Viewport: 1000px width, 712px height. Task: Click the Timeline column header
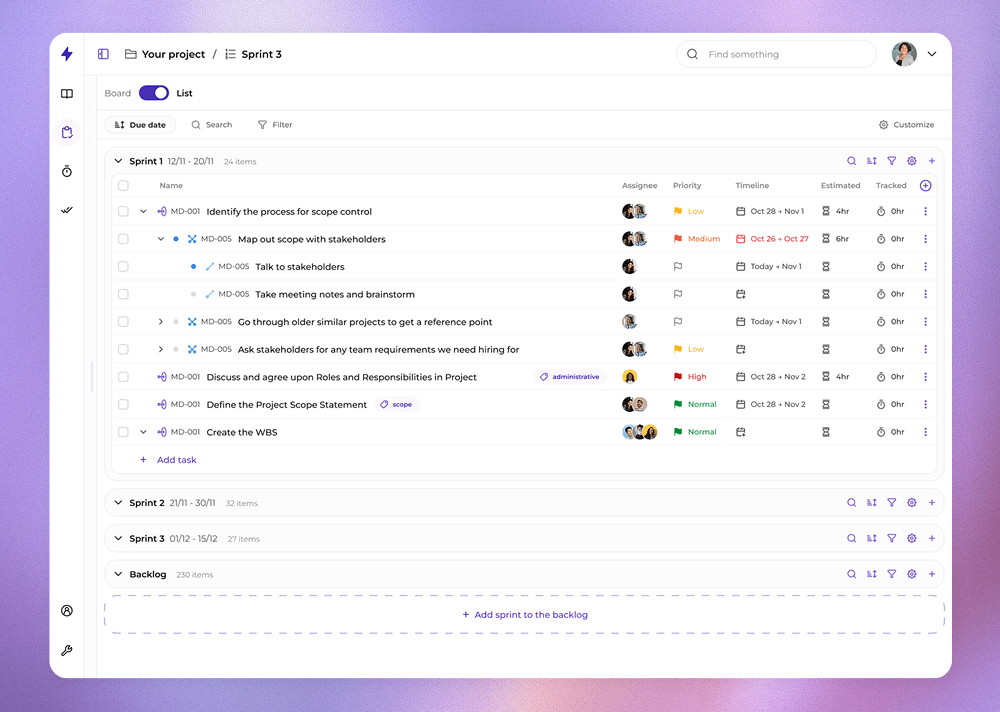pyautogui.click(x=752, y=186)
